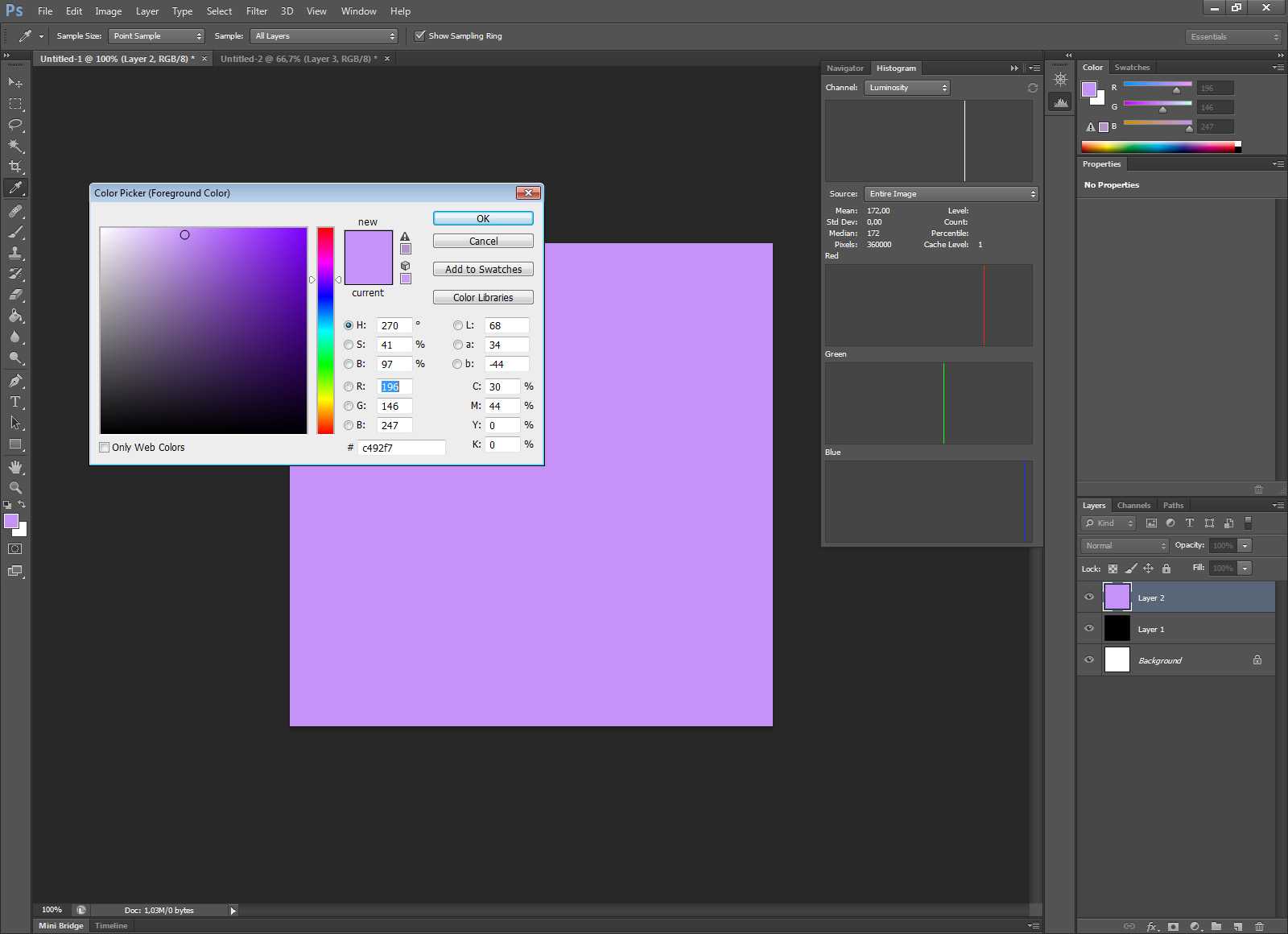Viewport: 1288px width, 934px height.
Task: Click the Add to Swatches button
Action: [x=483, y=270]
